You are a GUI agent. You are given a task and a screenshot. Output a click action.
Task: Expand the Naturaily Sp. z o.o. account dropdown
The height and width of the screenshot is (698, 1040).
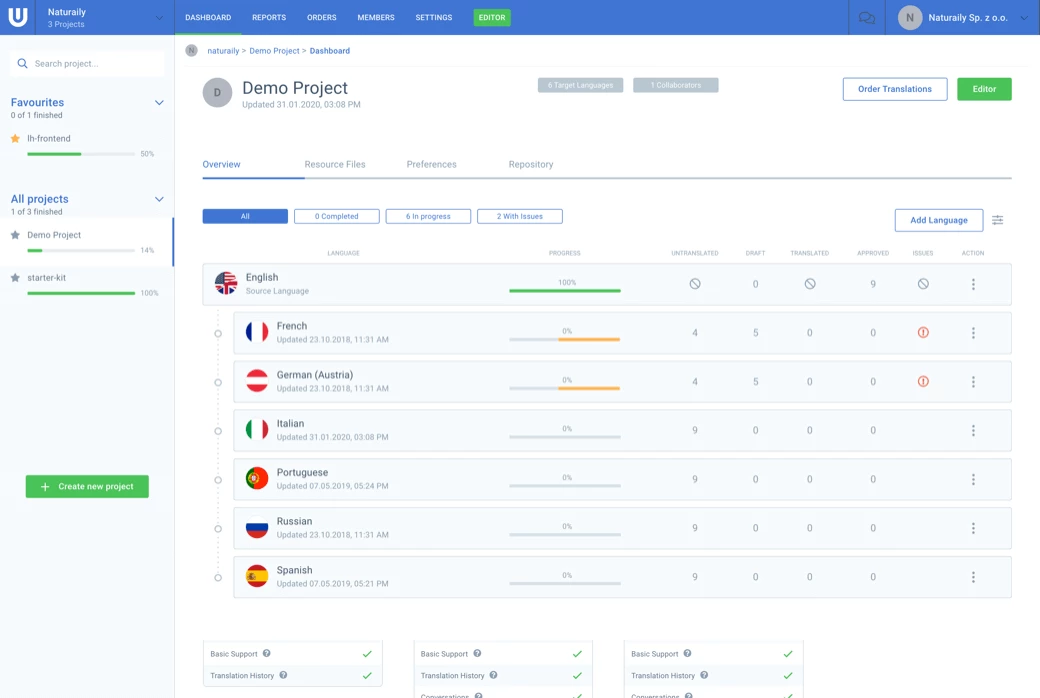coord(1023,18)
